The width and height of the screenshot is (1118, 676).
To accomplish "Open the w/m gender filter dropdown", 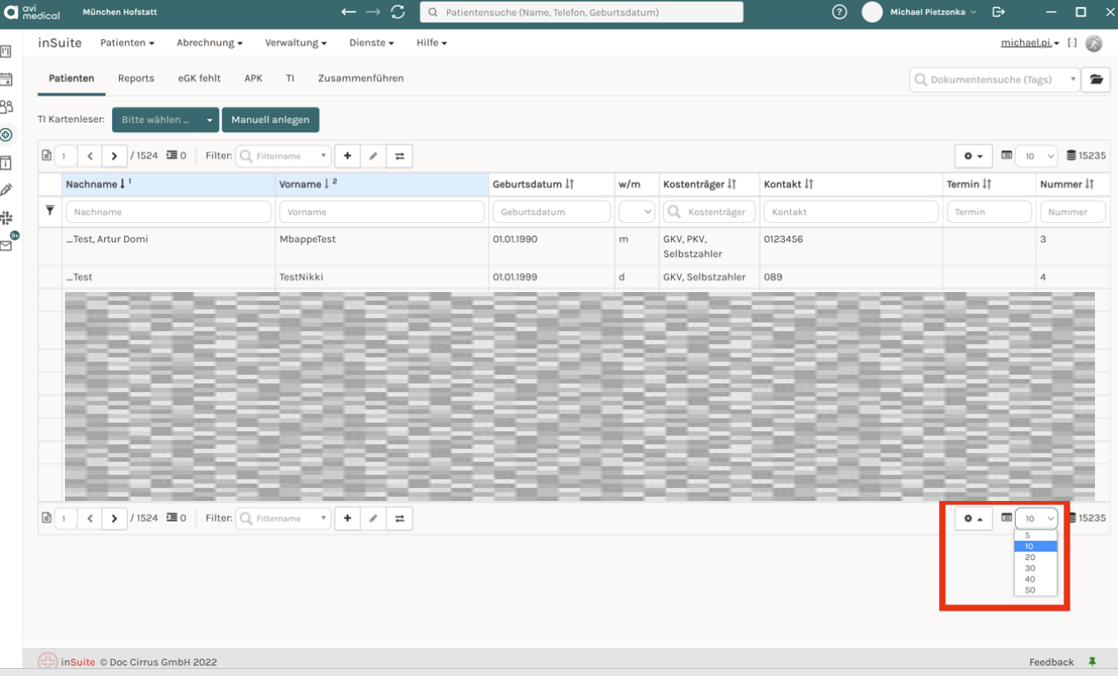I will tap(636, 212).
